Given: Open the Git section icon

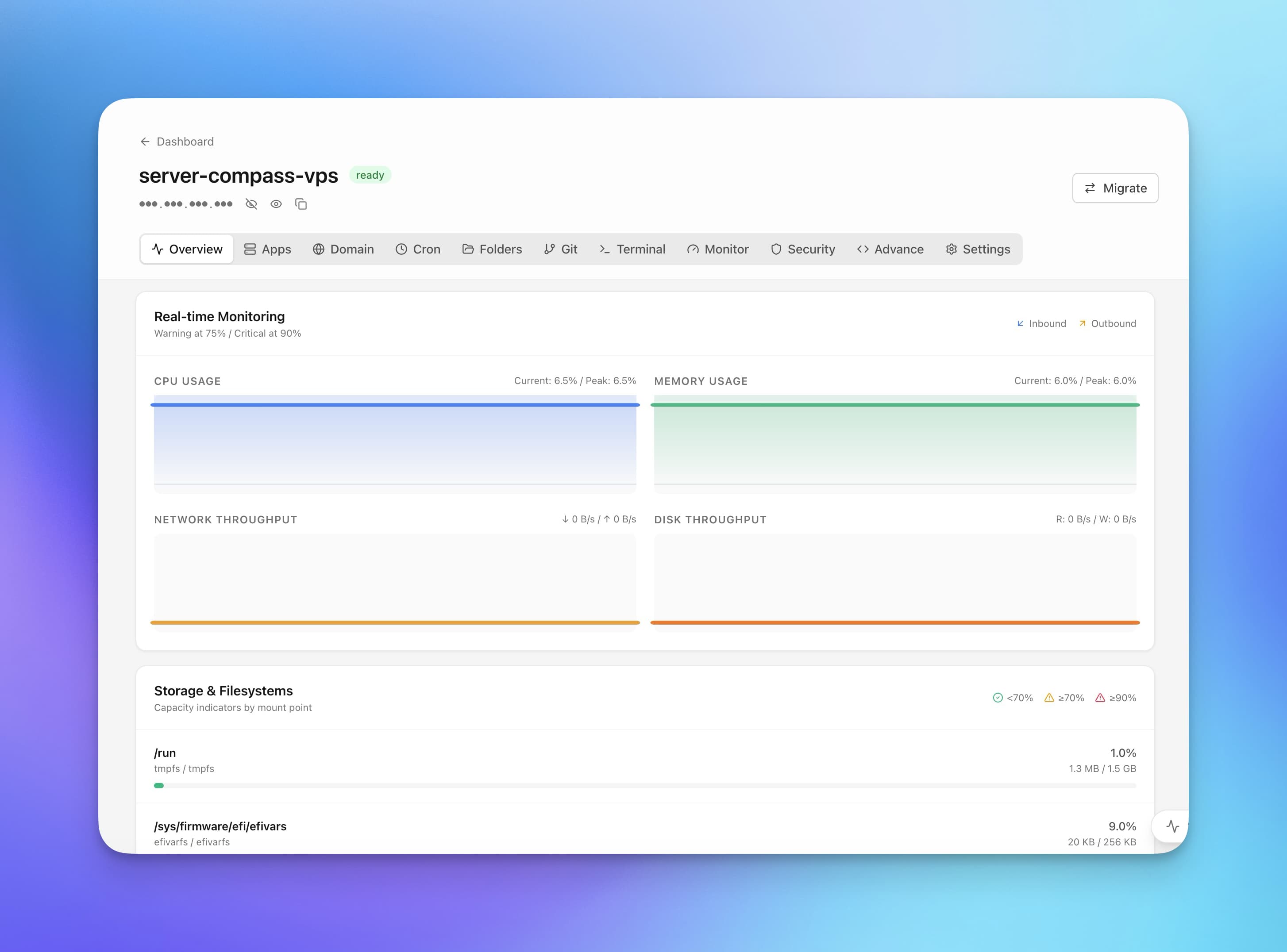Looking at the screenshot, I should coord(549,249).
